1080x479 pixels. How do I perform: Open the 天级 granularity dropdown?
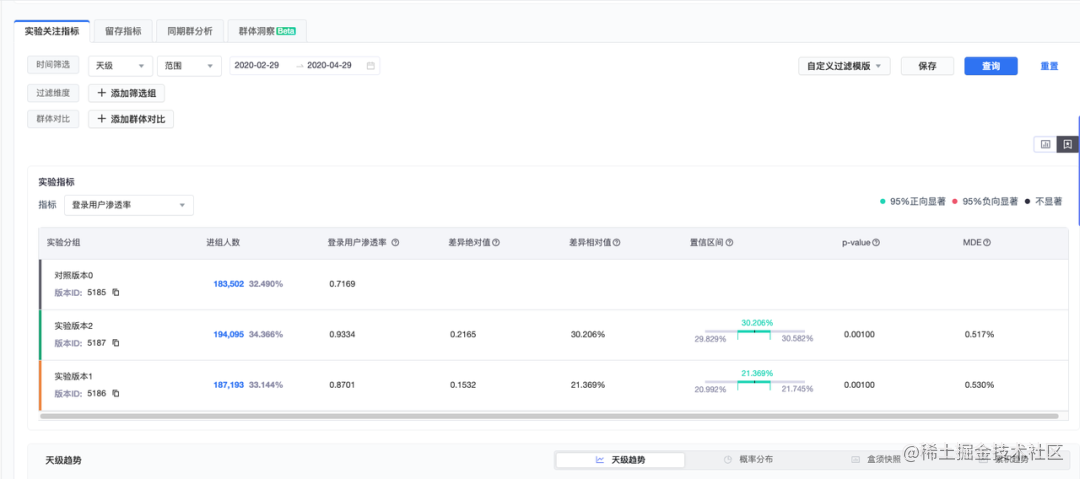pos(120,66)
